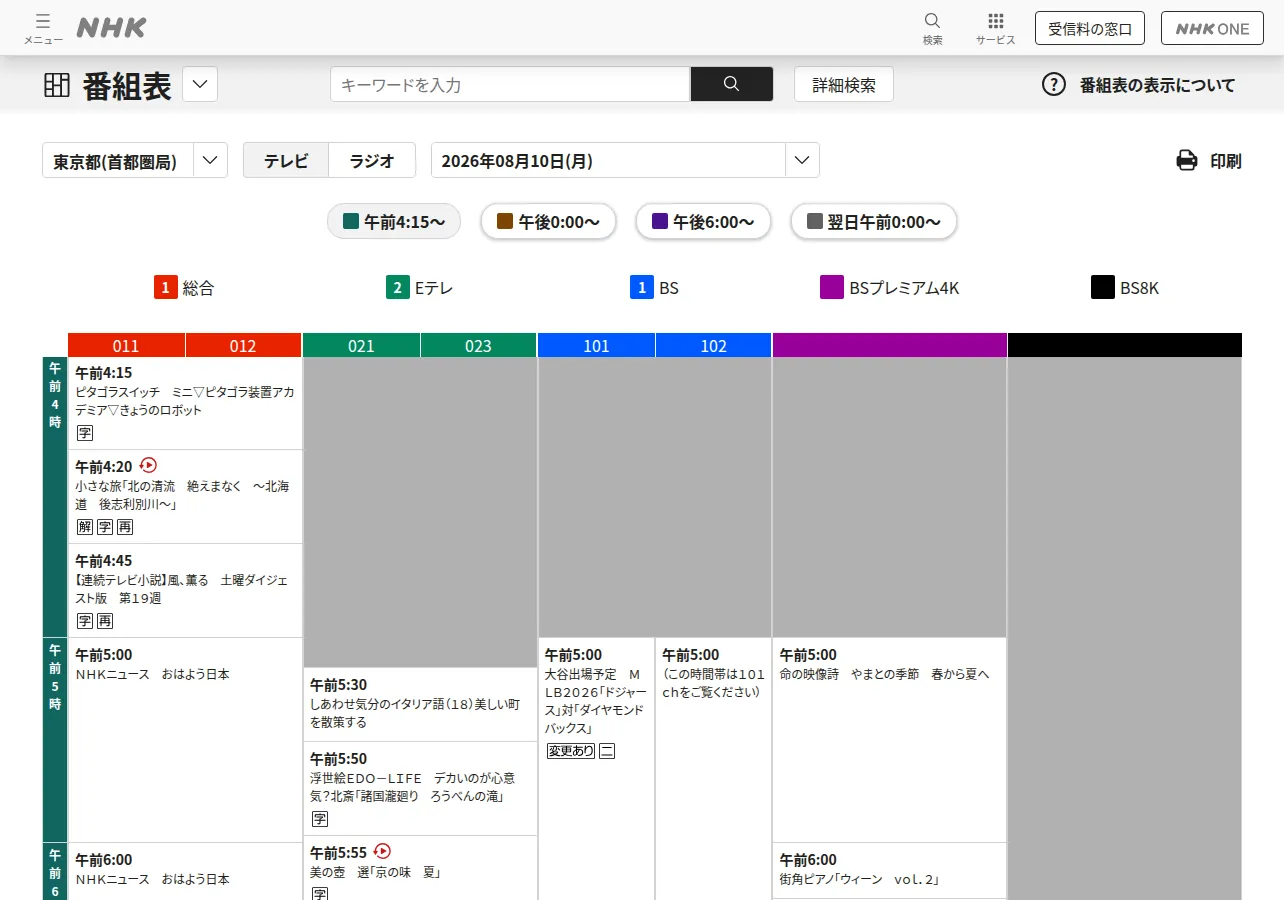
Task: Click the purple BSプレミアム4K square
Action: pyautogui.click(x=832, y=287)
